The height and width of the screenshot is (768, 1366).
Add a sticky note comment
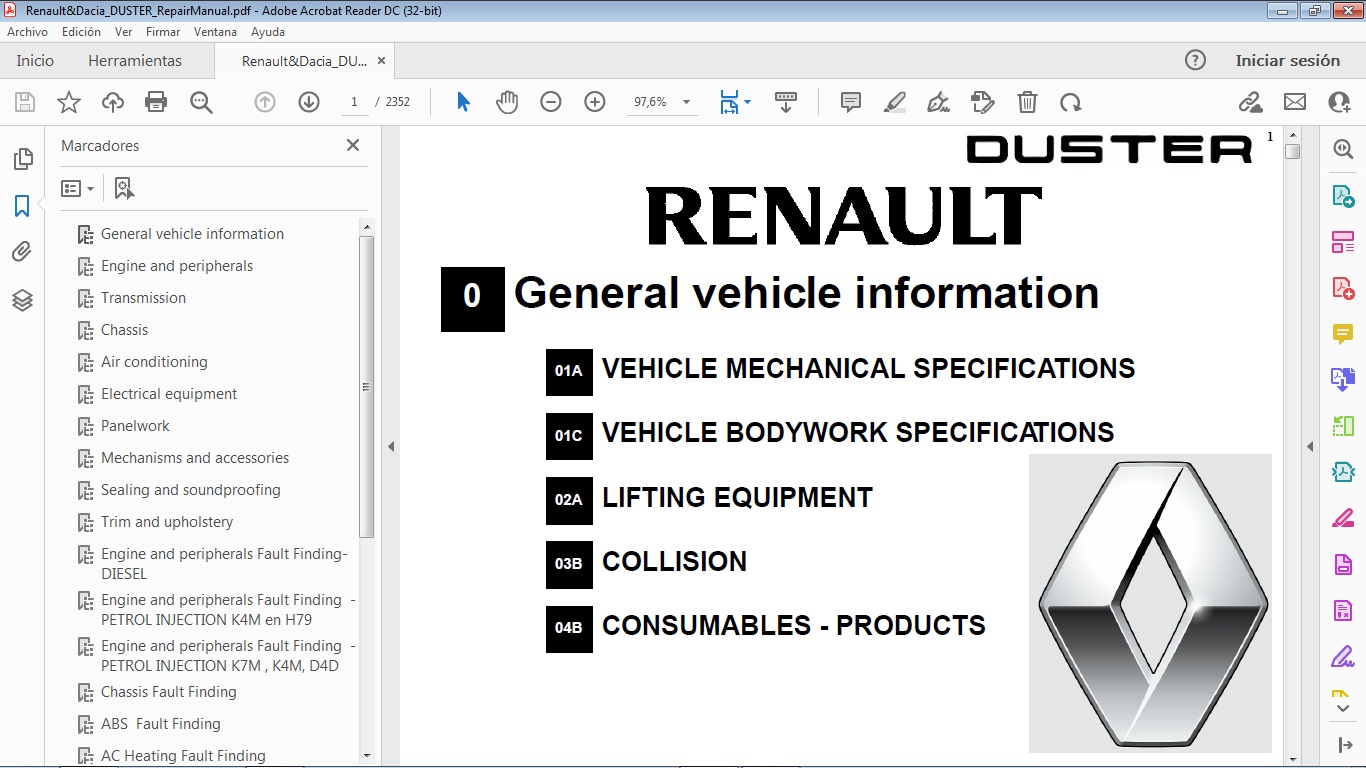point(849,101)
